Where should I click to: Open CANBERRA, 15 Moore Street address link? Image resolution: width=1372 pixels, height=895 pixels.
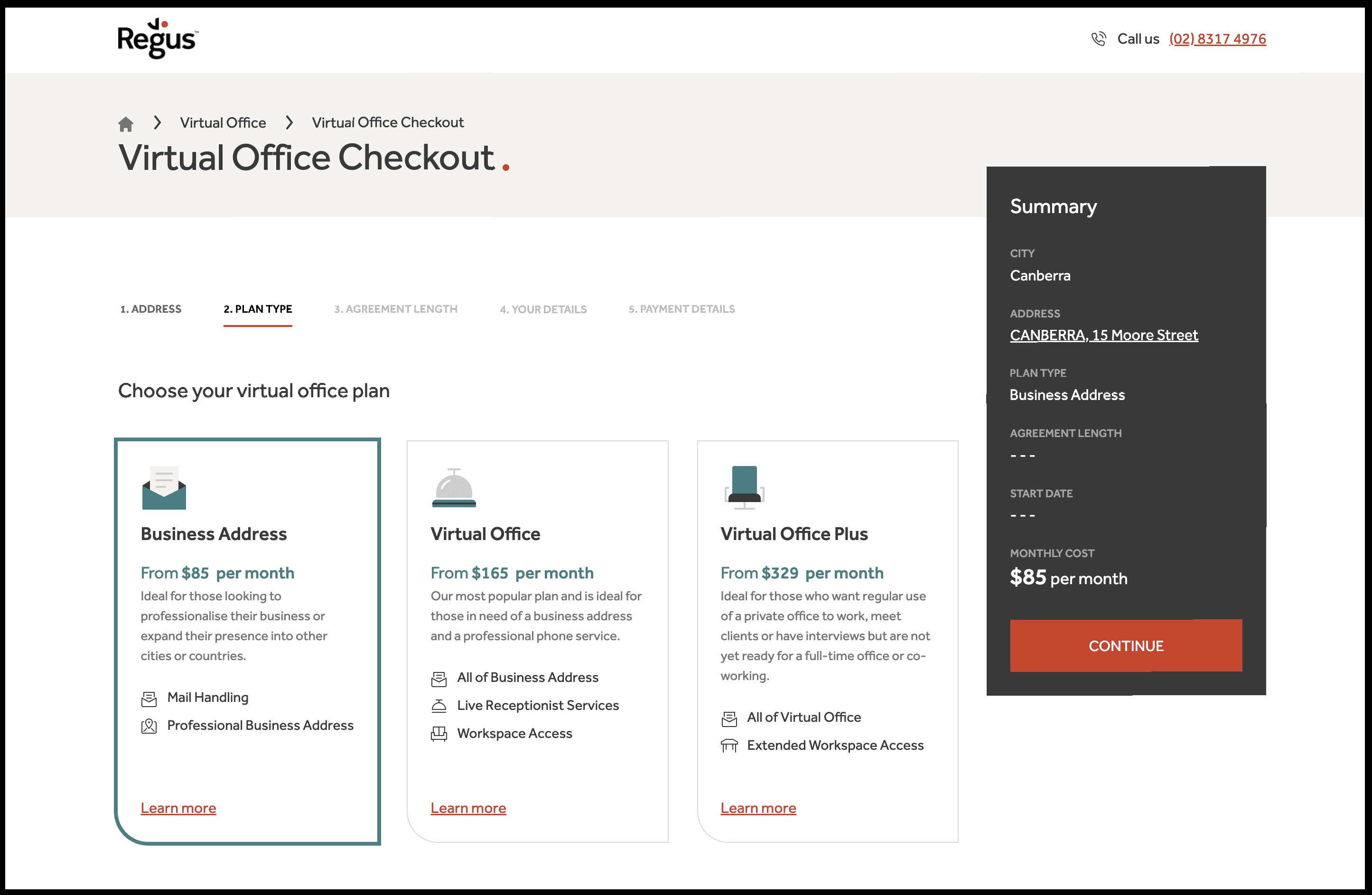(1103, 335)
